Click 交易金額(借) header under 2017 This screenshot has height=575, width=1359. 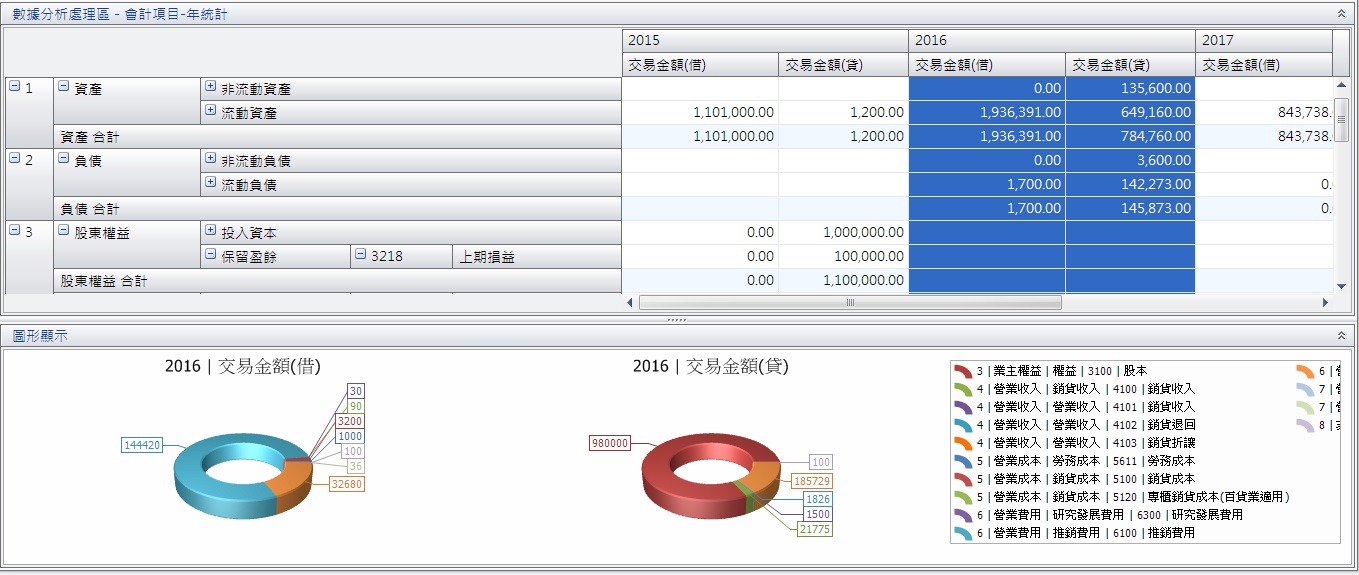(1264, 65)
